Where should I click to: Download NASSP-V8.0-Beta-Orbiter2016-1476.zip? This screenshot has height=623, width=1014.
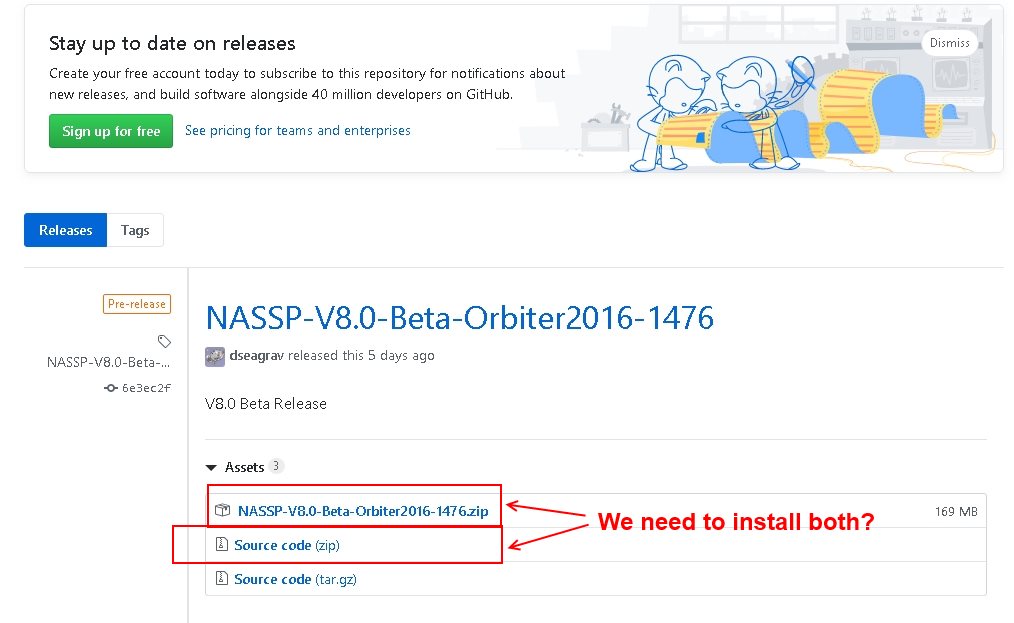tap(363, 511)
